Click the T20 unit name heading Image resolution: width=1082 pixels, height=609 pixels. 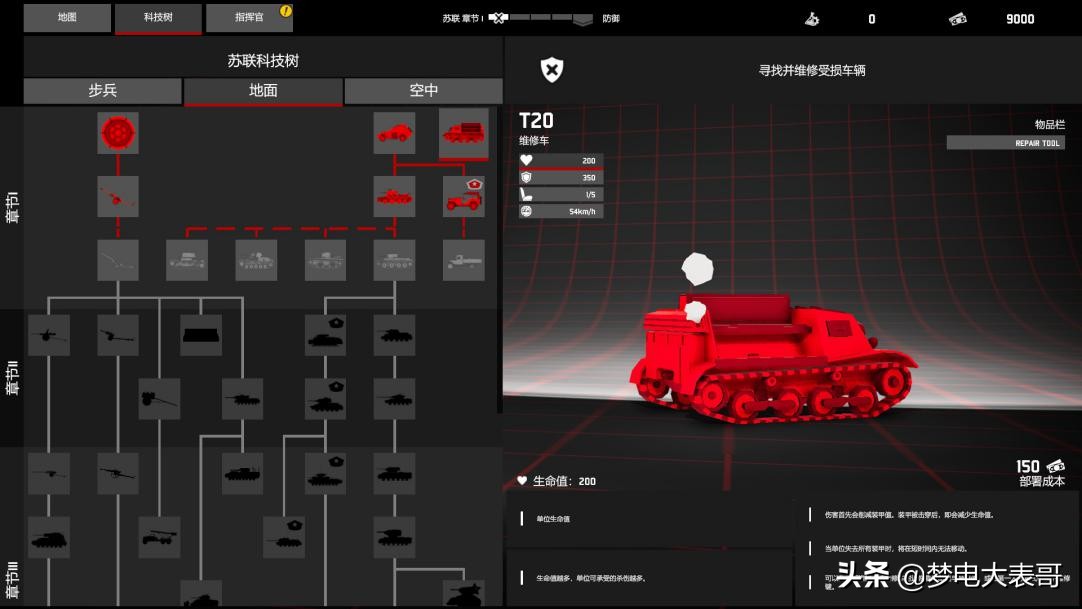click(536, 121)
